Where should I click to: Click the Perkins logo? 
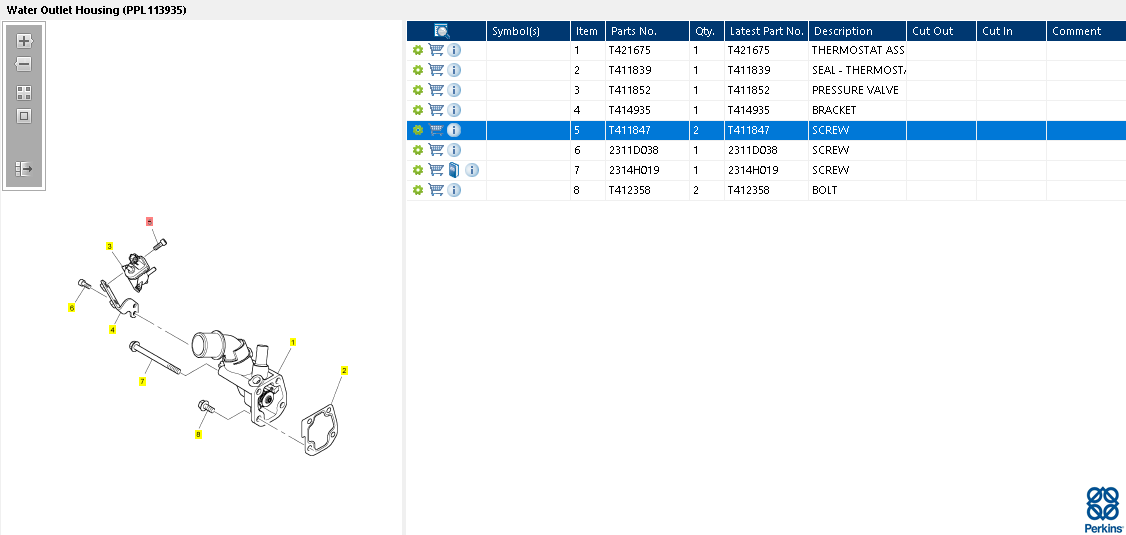pyautogui.click(x=1102, y=509)
